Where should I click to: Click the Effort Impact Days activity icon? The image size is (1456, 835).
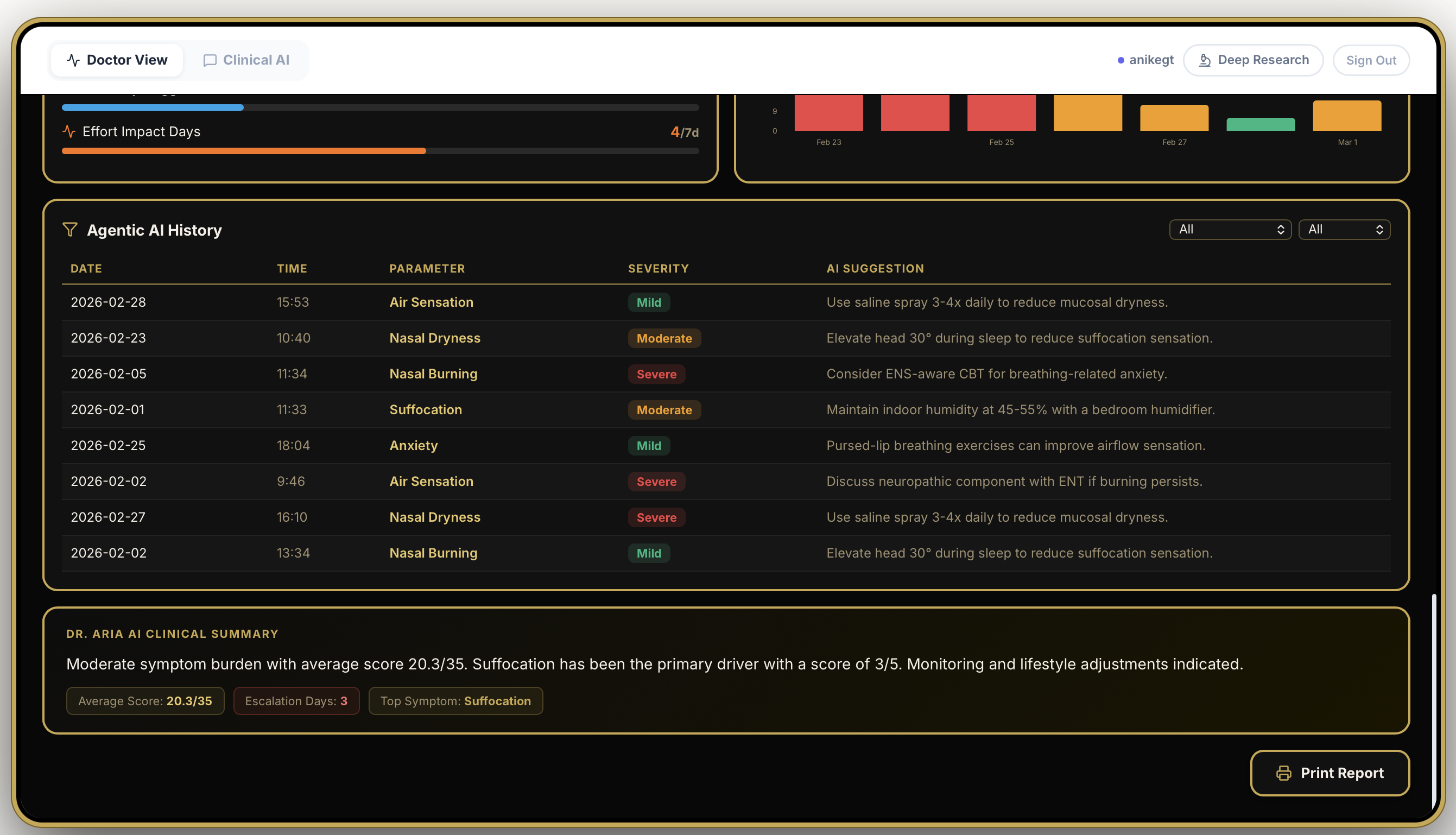coord(69,132)
